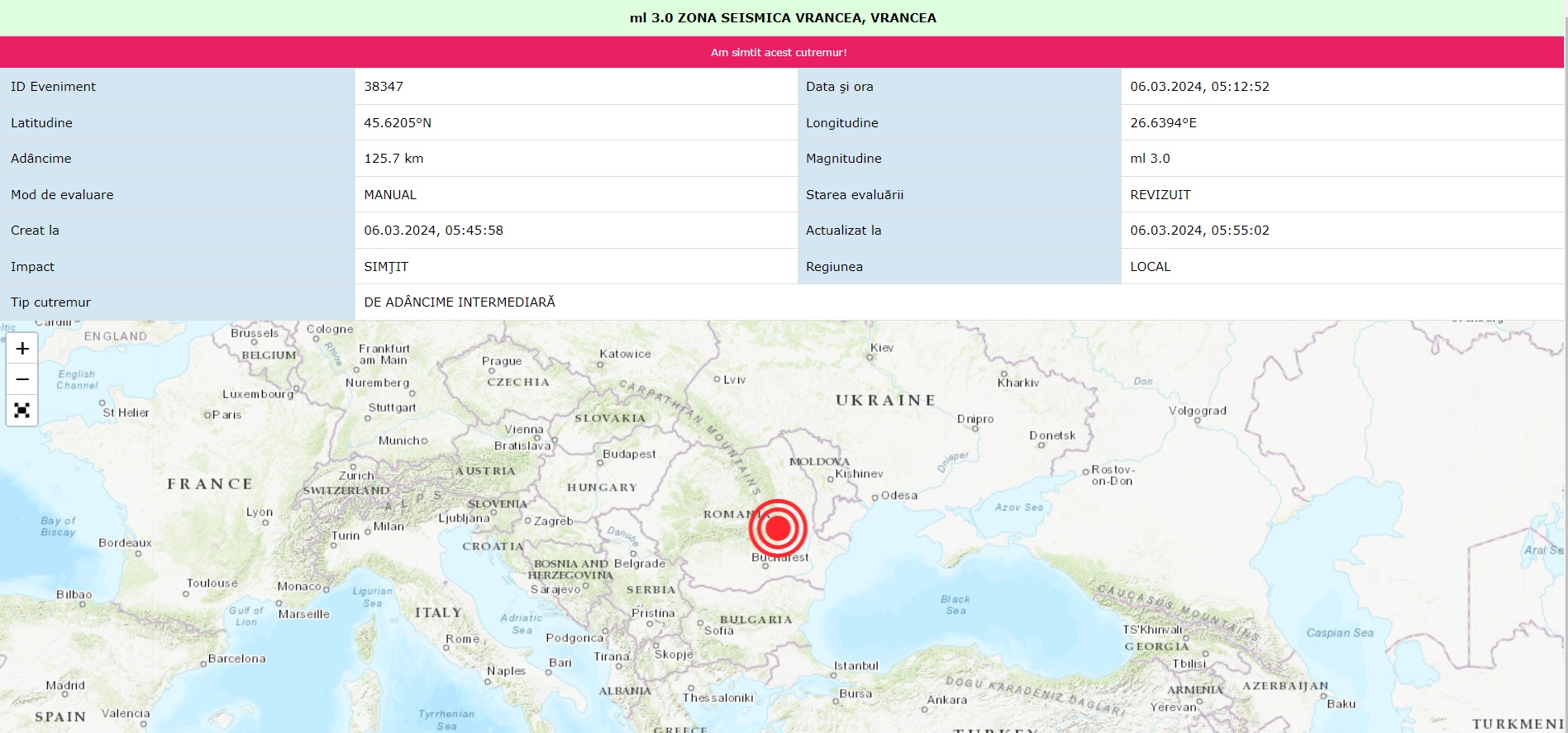This screenshot has width=1568, height=733.
Task: Select the depth value 125.7 km
Action: (x=393, y=159)
